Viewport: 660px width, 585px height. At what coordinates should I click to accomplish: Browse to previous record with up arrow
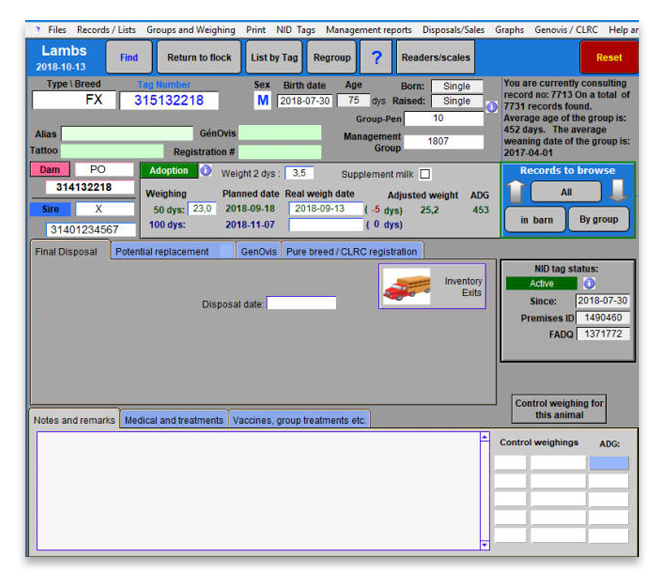(x=515, y=192)
